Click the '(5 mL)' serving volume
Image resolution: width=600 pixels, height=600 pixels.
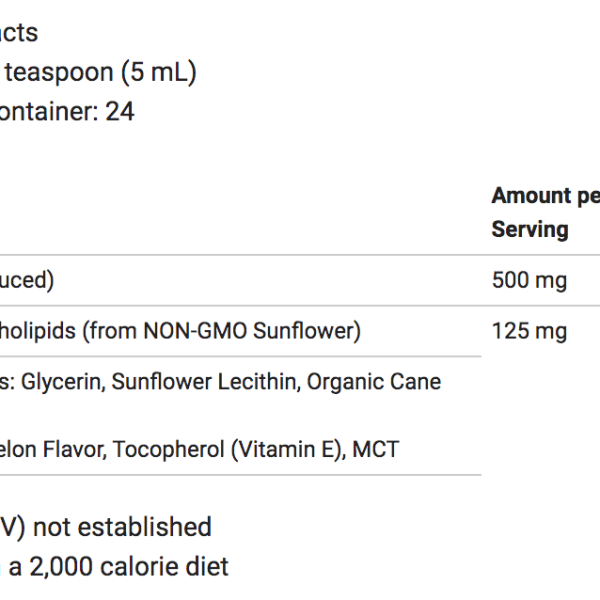coord(159,72)
